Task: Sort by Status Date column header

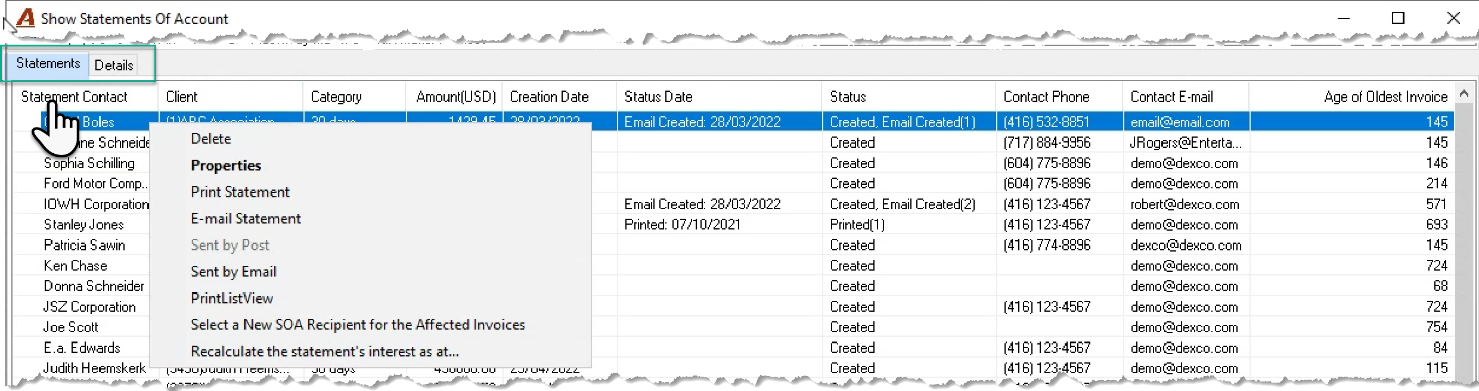Action: pyautogui.click(x=719, y=97)
